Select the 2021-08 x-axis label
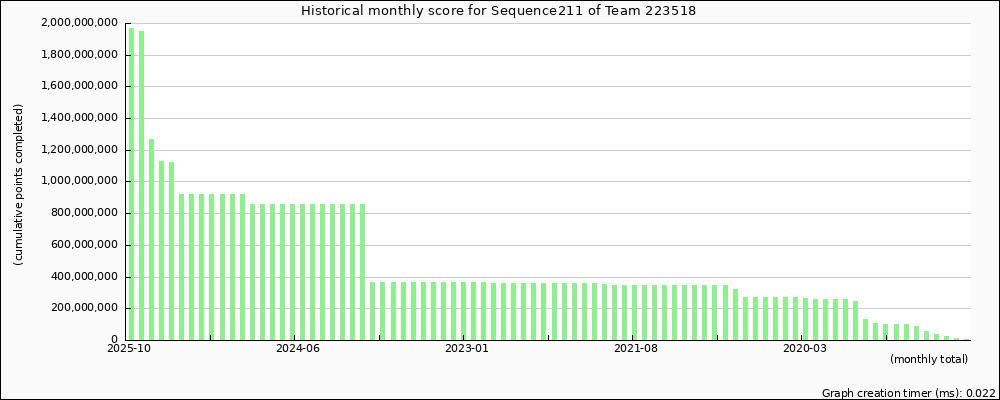Image resolution: width=1000 pixels, height=400 pixels. coord(636,348)
